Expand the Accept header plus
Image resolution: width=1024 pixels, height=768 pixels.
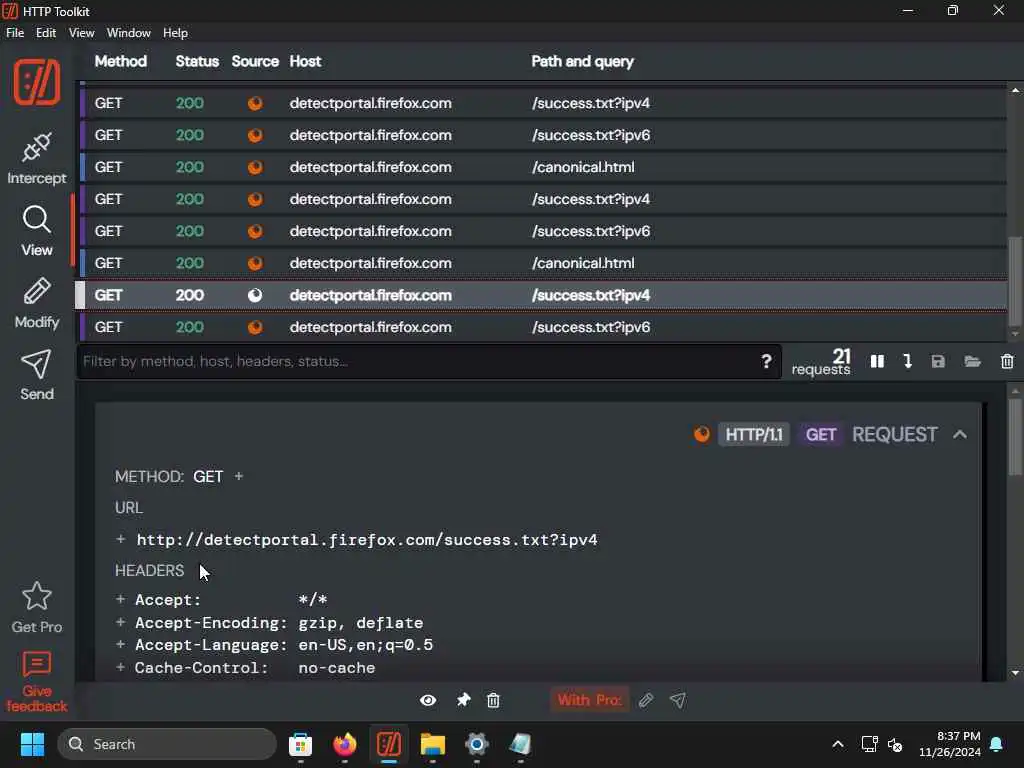coord(120,599)
